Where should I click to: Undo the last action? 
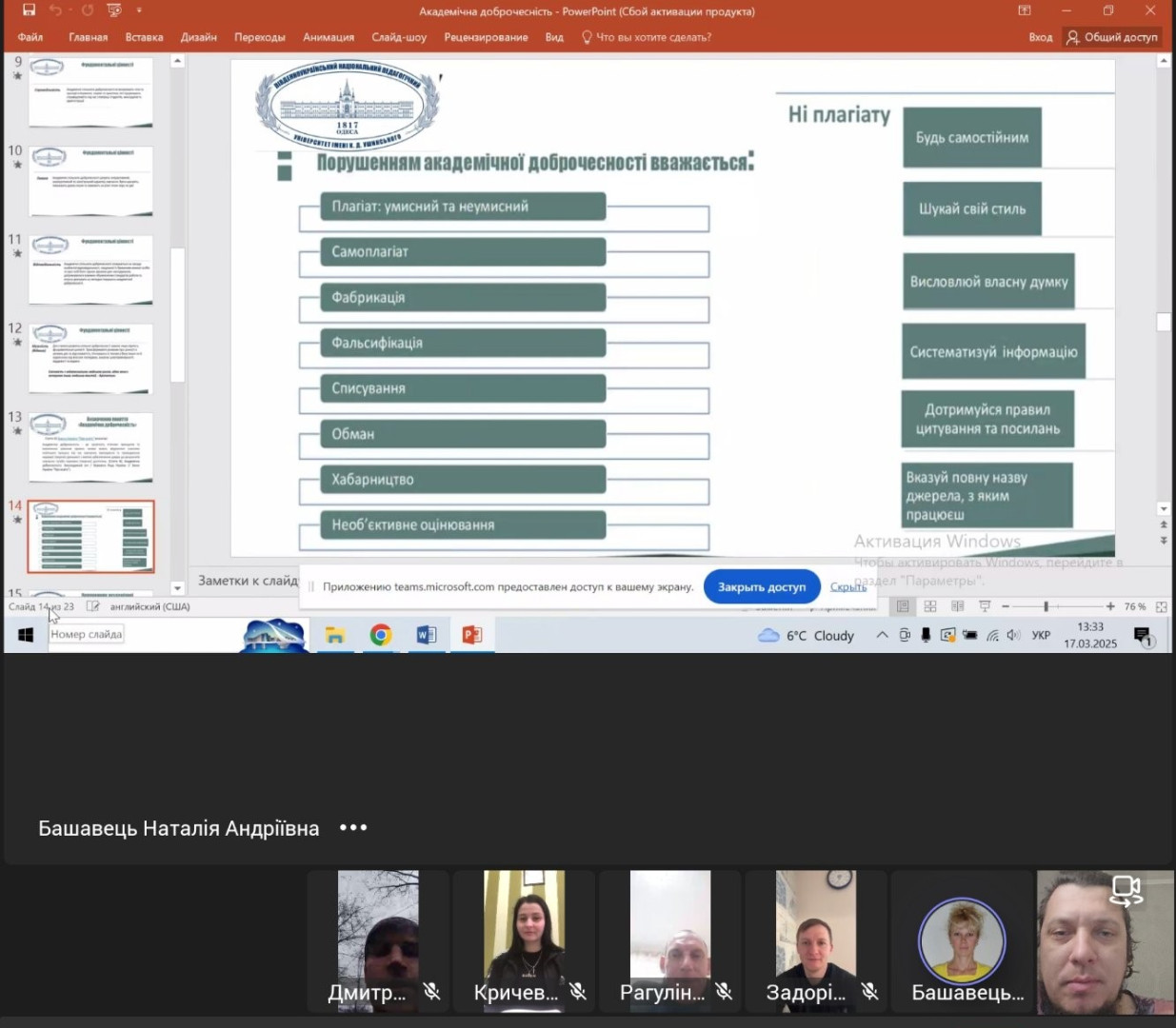[x=55, y=10]
